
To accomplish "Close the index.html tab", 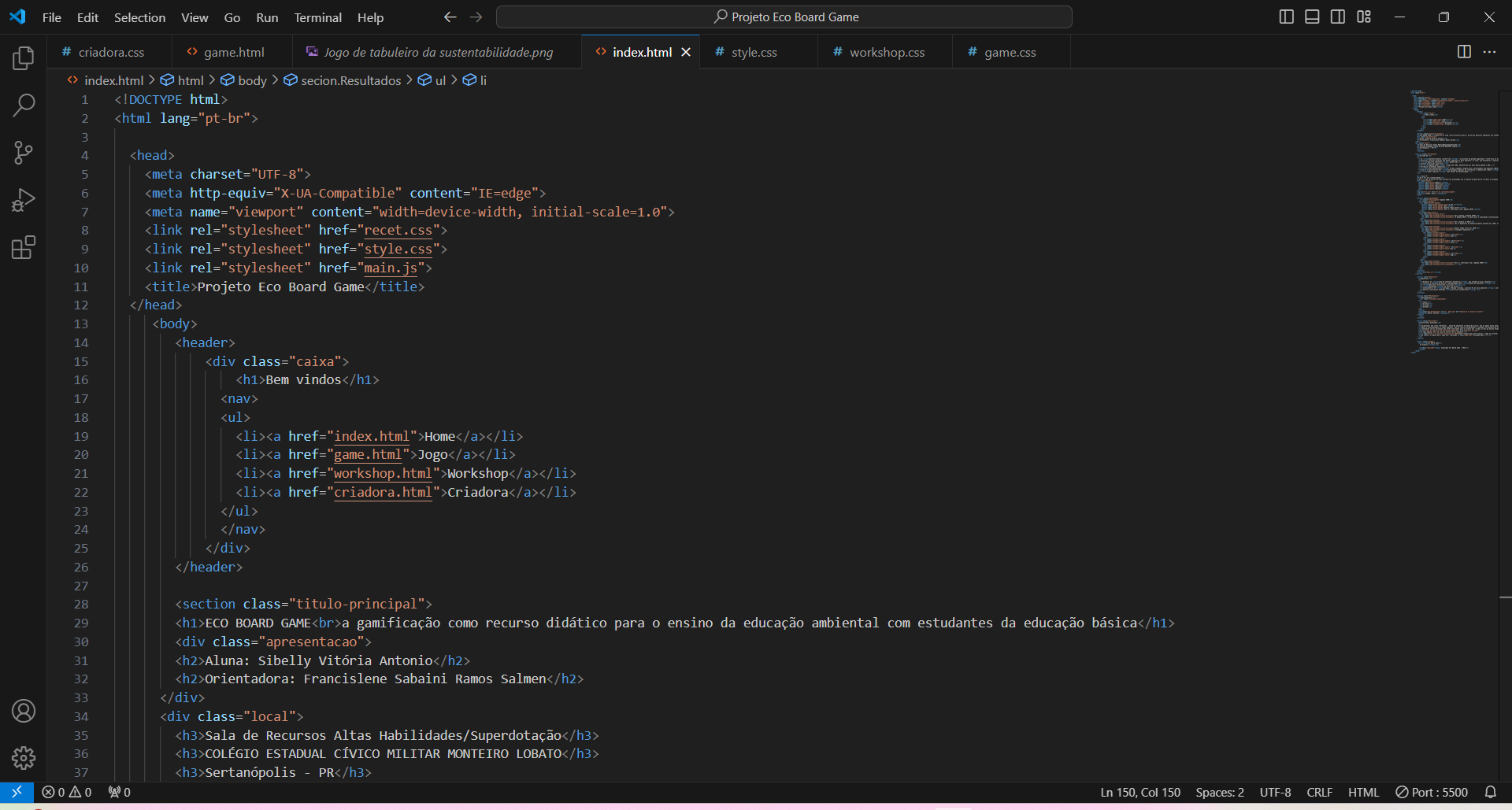I will point(686,52).
